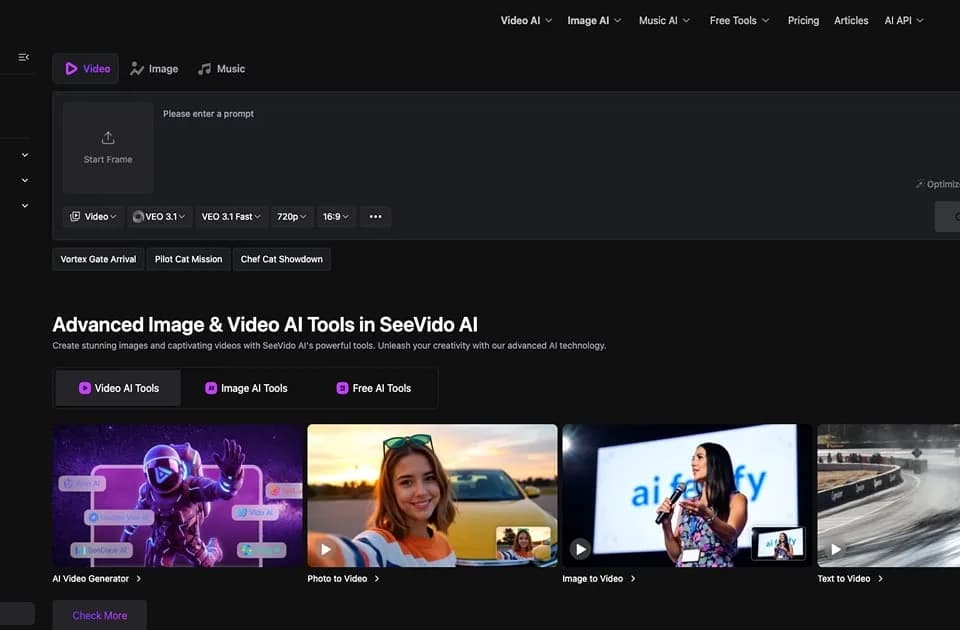Play the Image to Video preview
The image size is (960, 630).
click(x=580, y=549)
